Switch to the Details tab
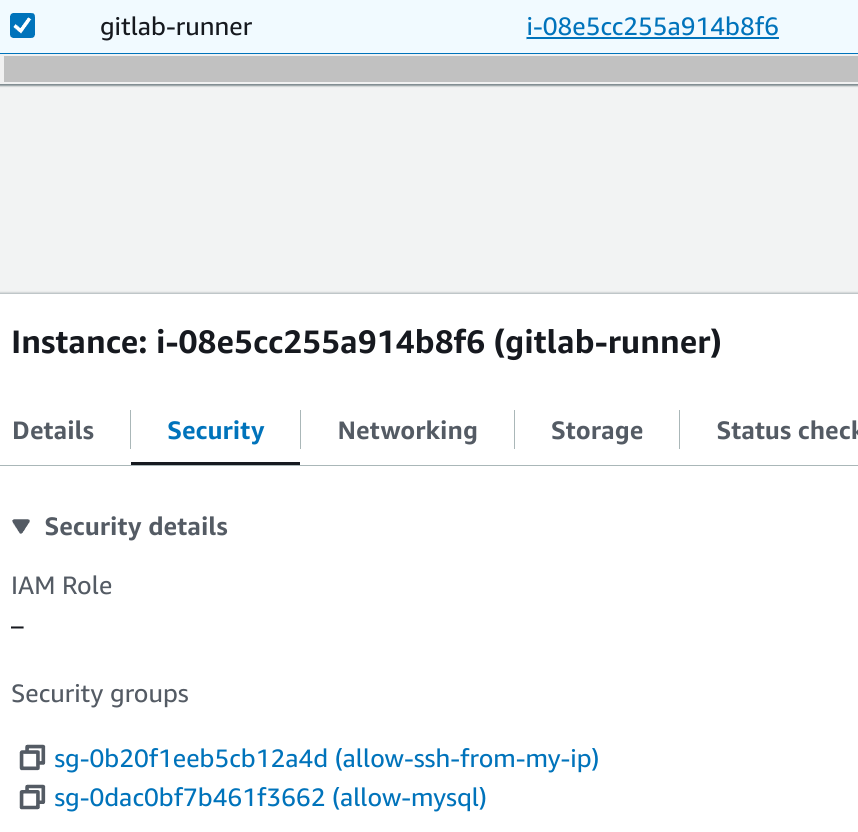Viewport: 858px width, 832px height. coord(53,431)
